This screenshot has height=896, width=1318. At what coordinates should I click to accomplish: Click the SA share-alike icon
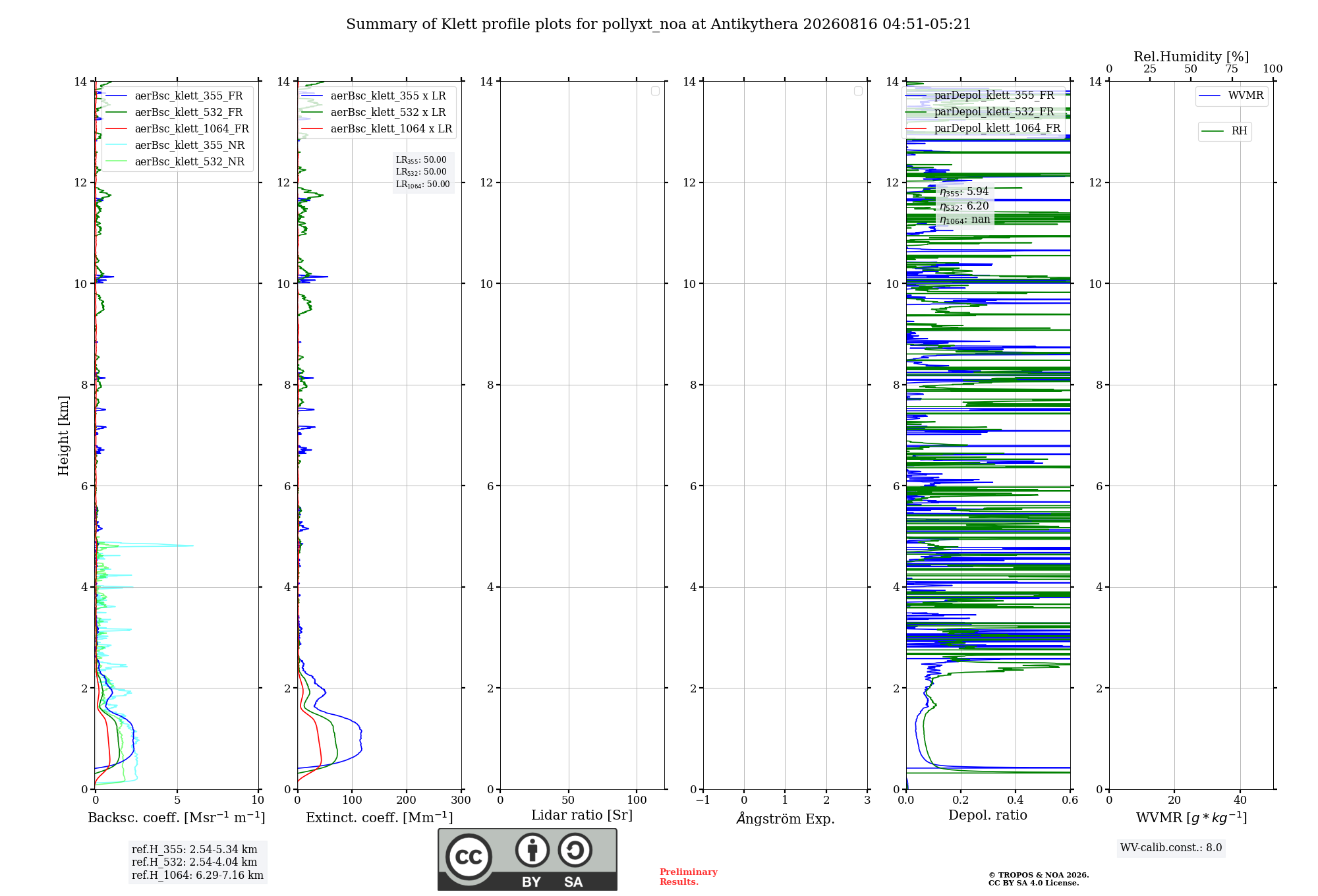[575, 850]
